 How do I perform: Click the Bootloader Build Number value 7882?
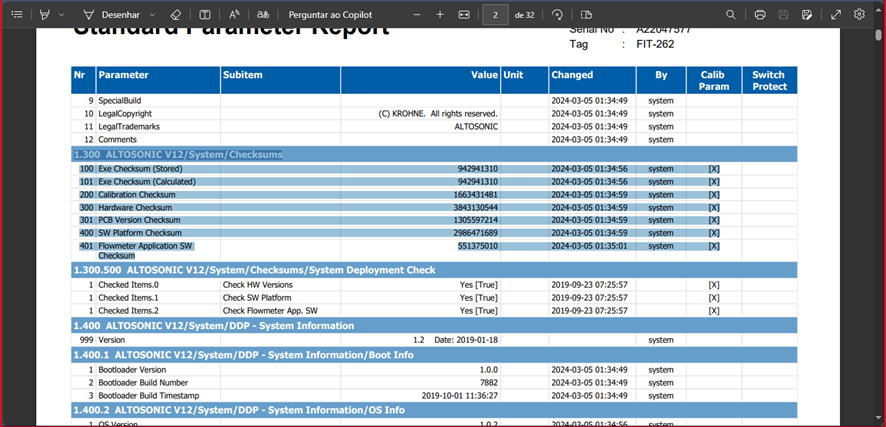pyautogui.click(x=489, y=383)
